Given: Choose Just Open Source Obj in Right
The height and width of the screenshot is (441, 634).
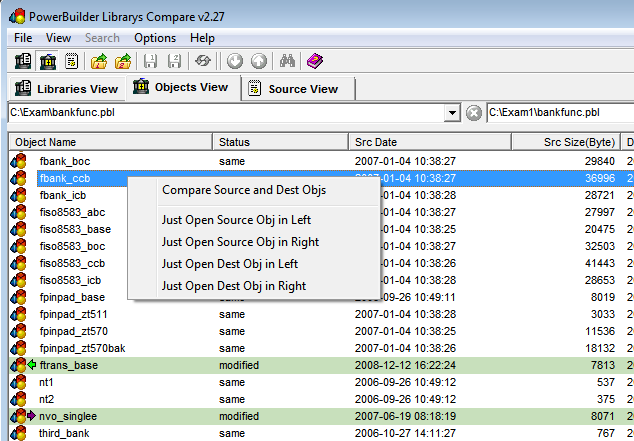Looking at the screenshot, I should (x=253, y=242).
